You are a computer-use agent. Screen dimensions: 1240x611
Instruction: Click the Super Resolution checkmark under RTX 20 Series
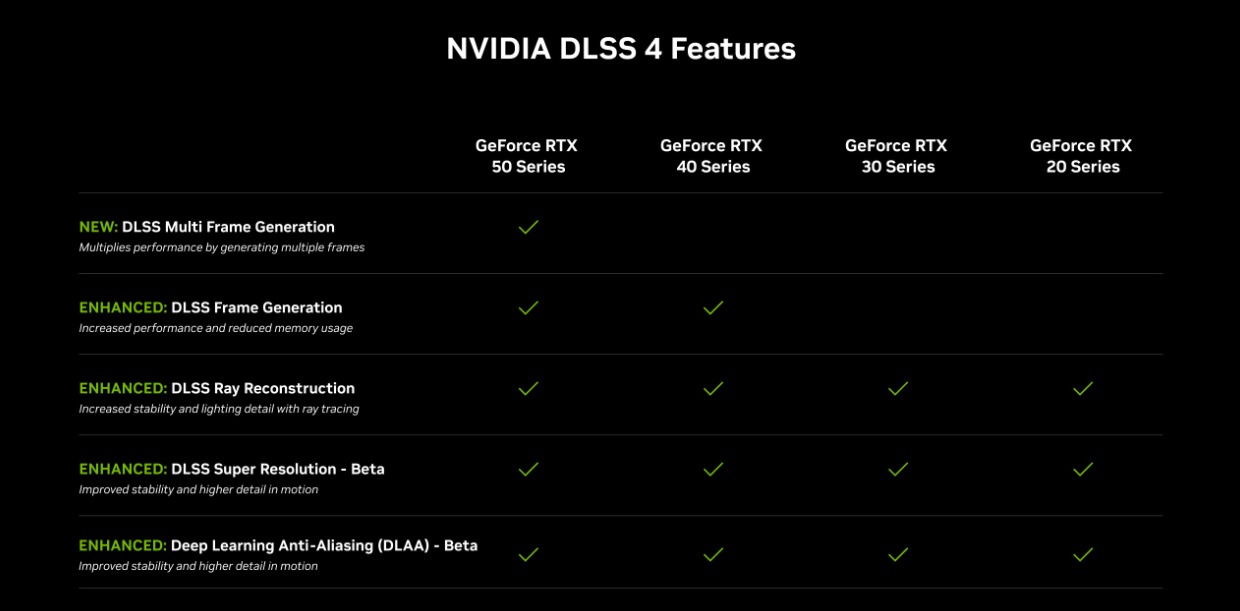tap(1082, 469)
